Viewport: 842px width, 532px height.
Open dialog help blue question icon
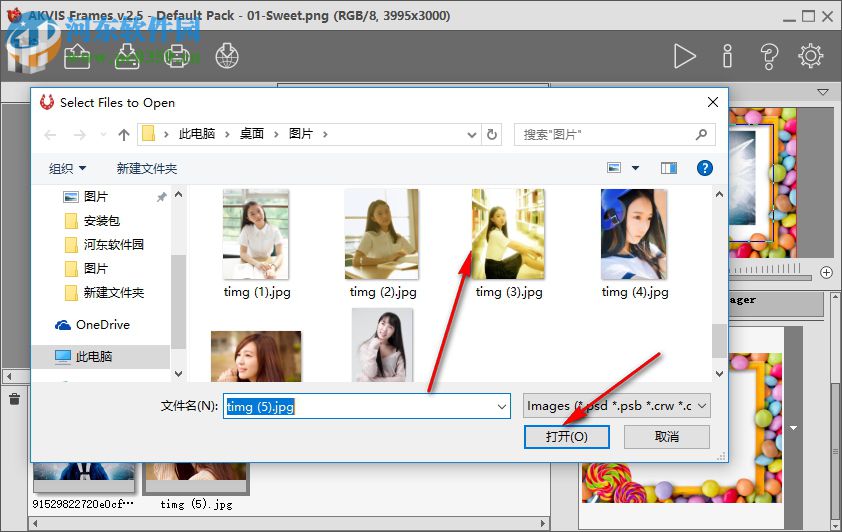pyautogui.click(x=705, y=168)
